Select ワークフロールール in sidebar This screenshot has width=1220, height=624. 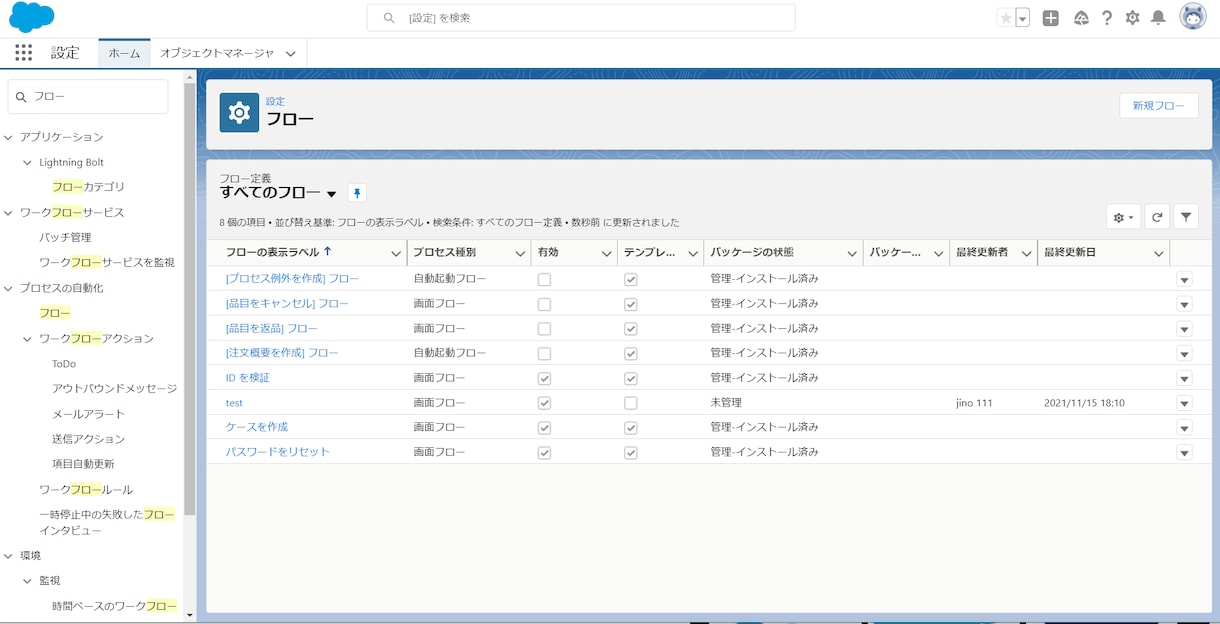(x=86, y=489)
